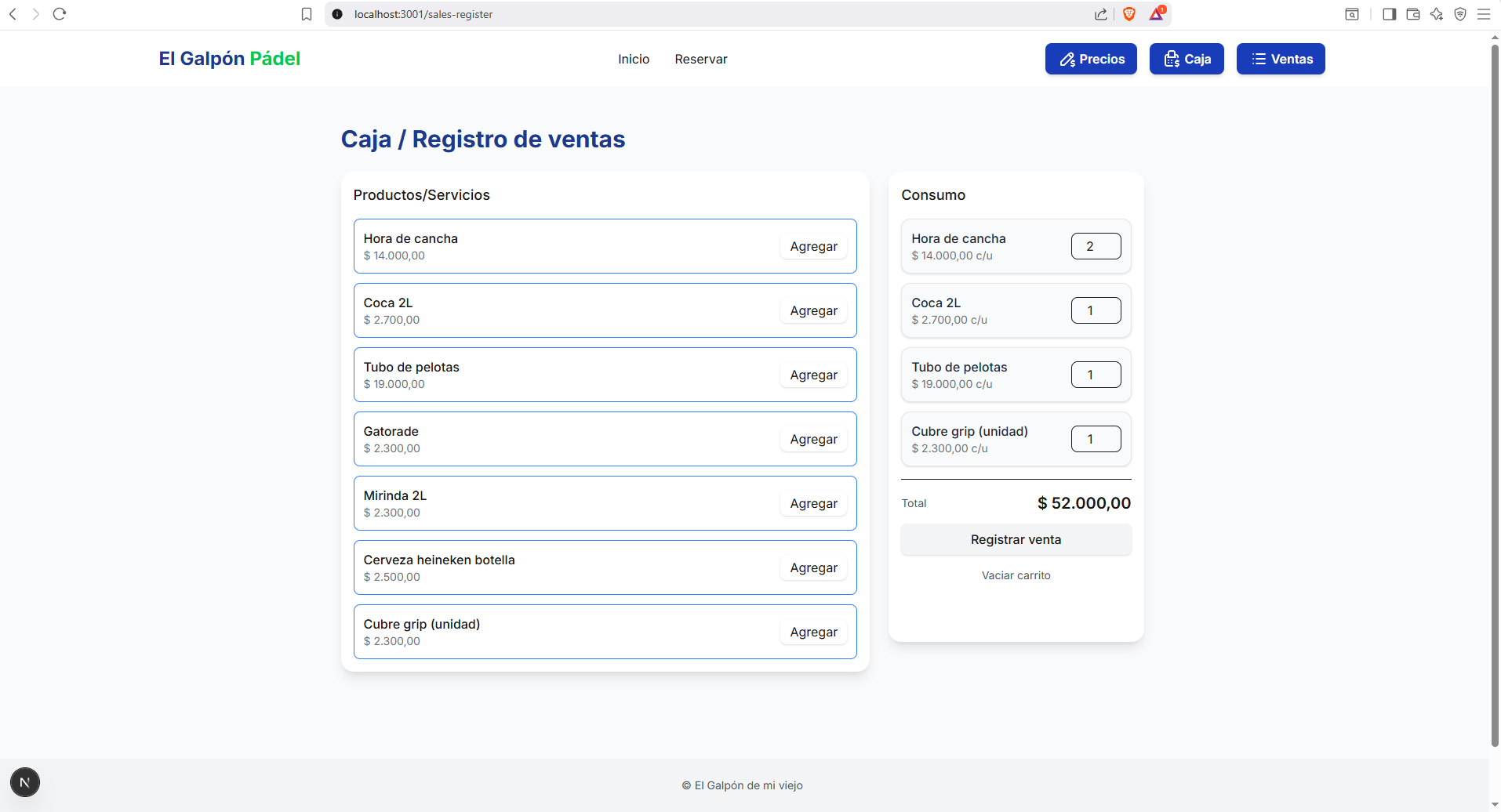The height and width of the screenshot is (812, 1501).
Task: Open Brave Rewards panel
Action: 1157,14
